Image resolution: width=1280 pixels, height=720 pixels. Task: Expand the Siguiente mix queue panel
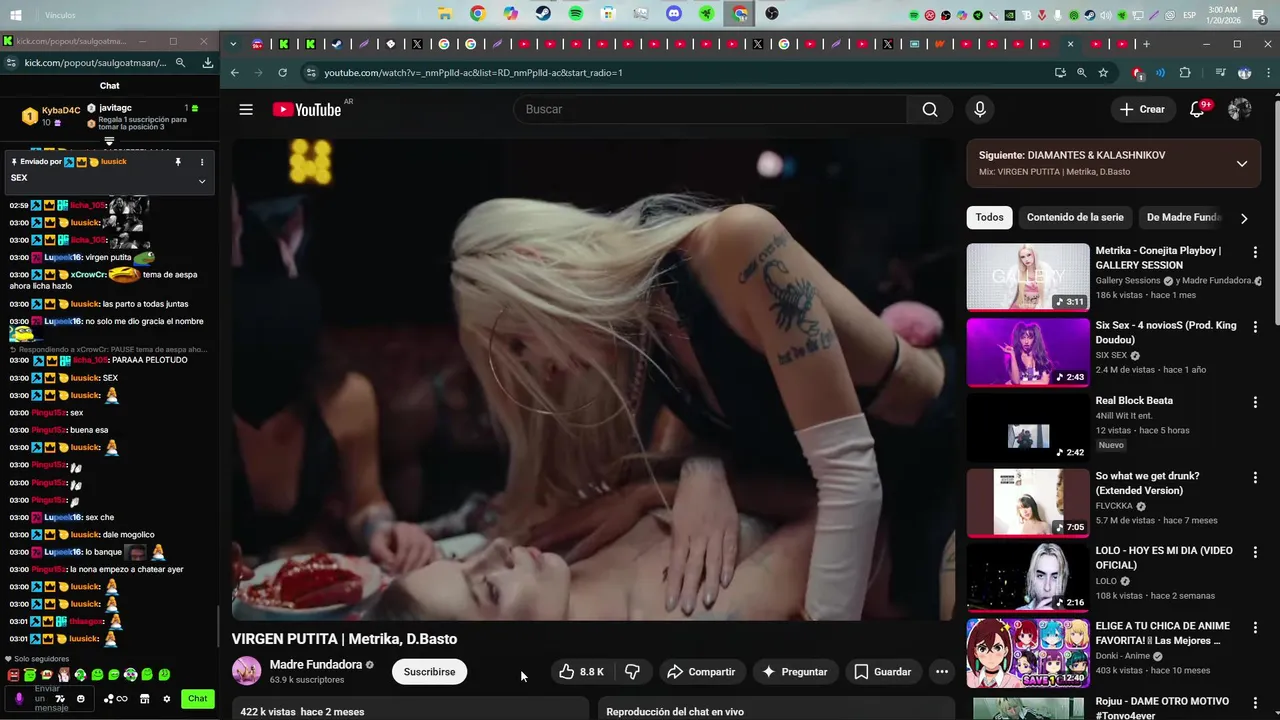pos(1242,163)
